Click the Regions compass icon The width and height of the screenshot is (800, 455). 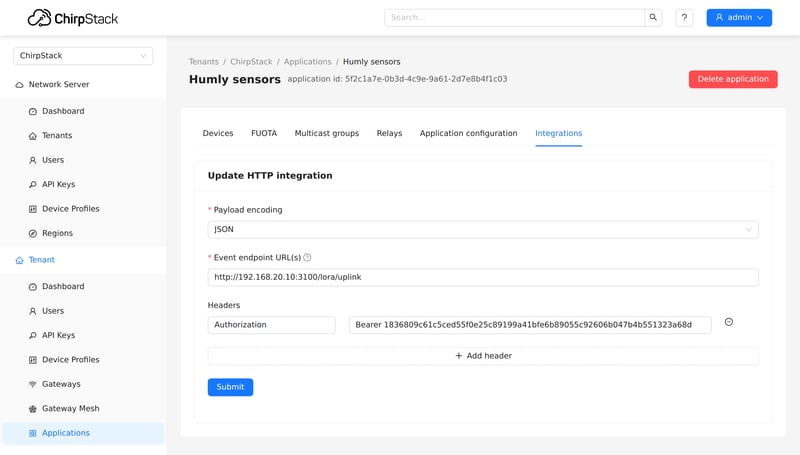pyautogui.click(x=33, y=234)
